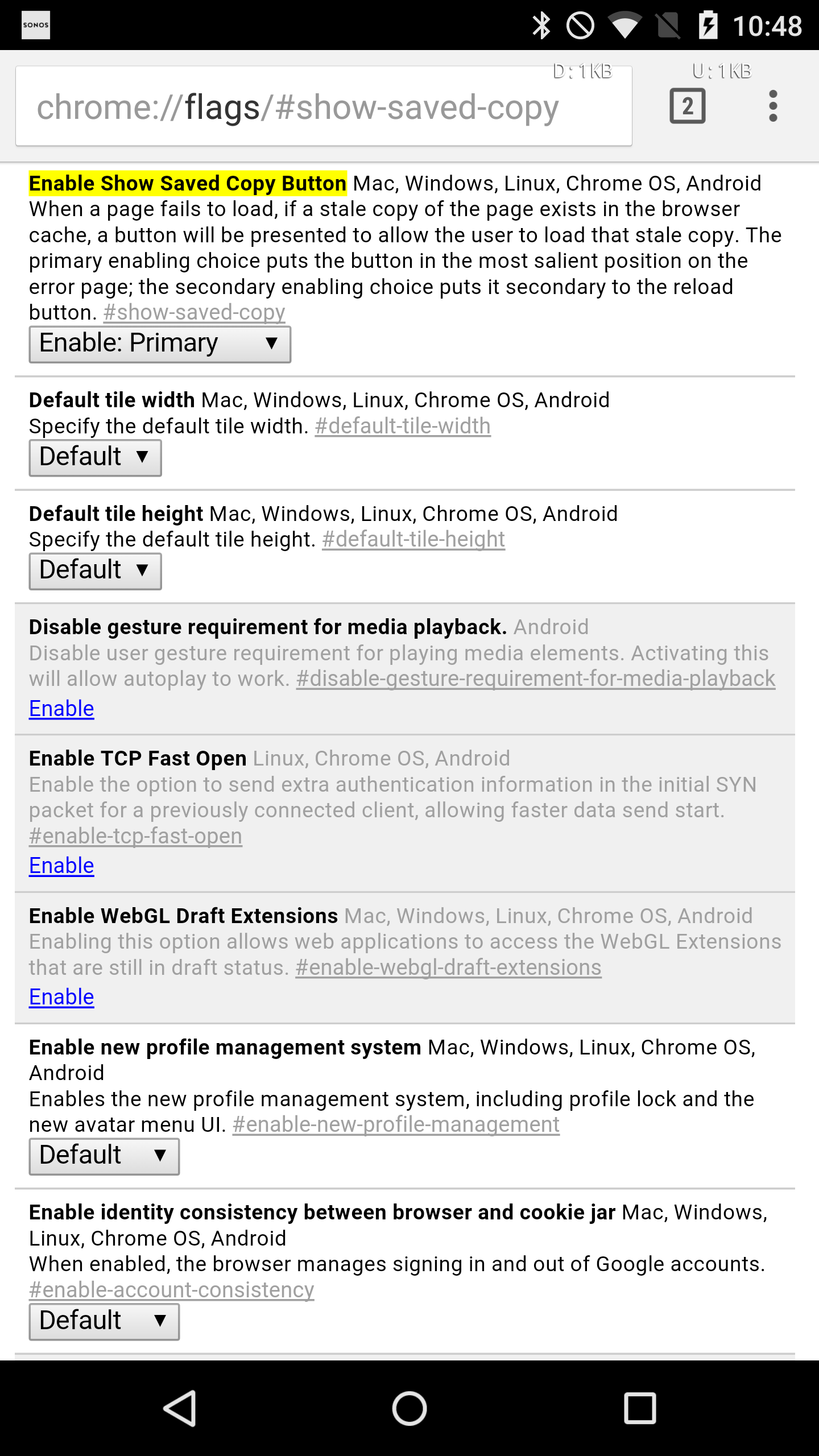The image size is (819, 1456).
Task: Enable TCP Fast Open
Action: tap(61, 865)
